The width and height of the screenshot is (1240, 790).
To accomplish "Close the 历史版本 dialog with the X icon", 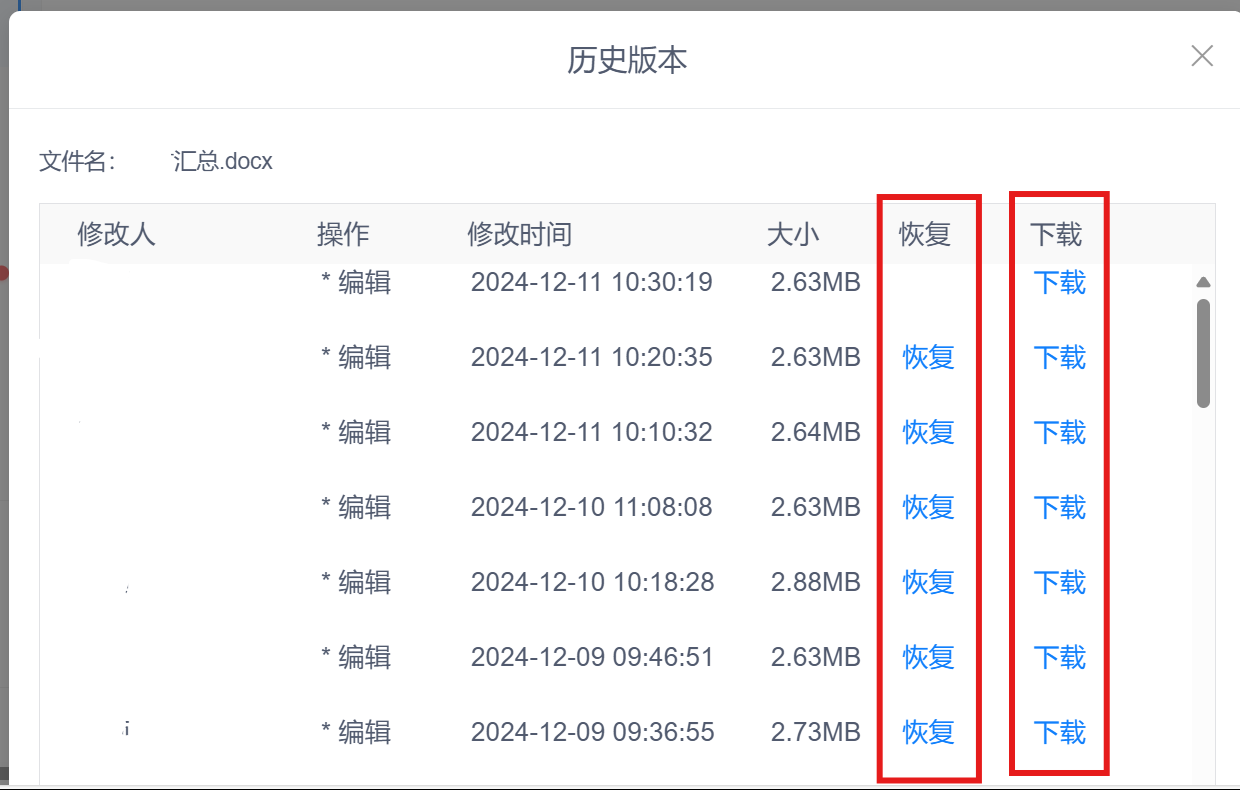I will 1201,56.
